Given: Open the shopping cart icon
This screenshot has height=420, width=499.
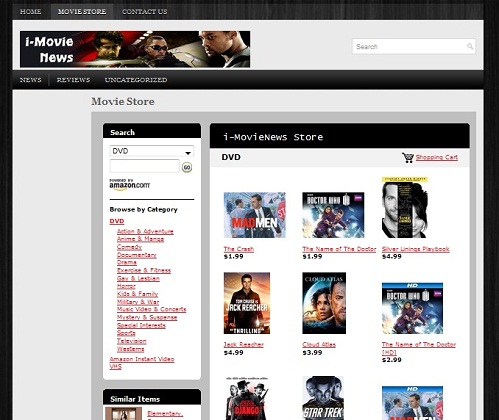Looking at the screenshot, I should [x=408, y=157].
